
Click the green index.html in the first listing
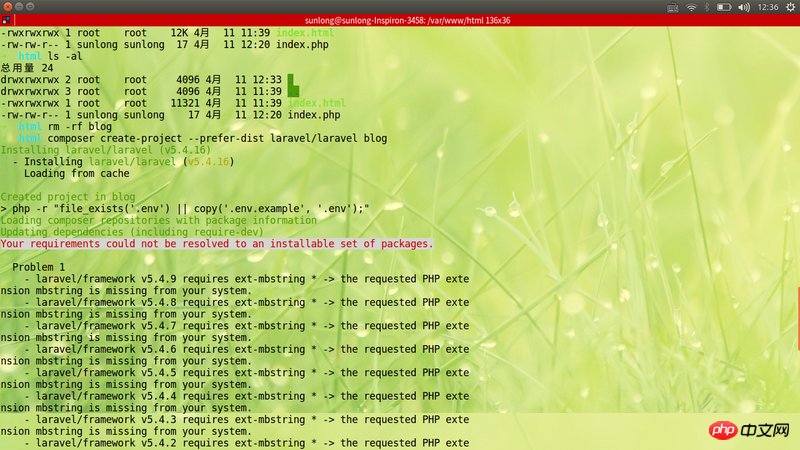(305, 33)
